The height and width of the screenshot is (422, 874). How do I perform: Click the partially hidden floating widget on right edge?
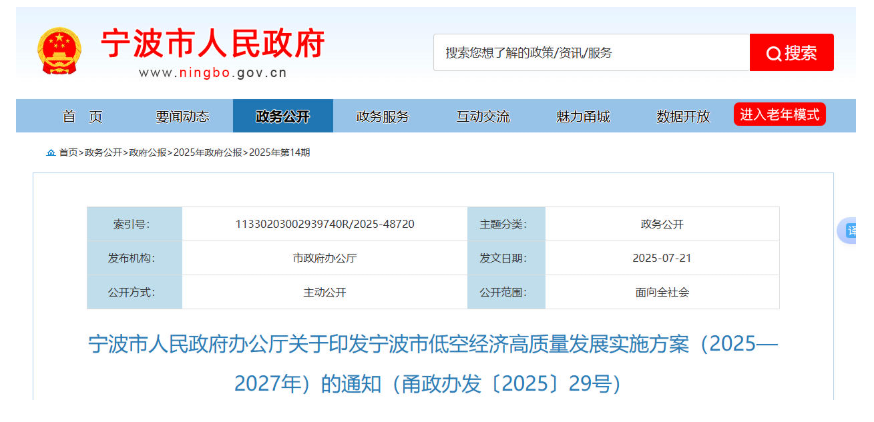pos(848,231)
